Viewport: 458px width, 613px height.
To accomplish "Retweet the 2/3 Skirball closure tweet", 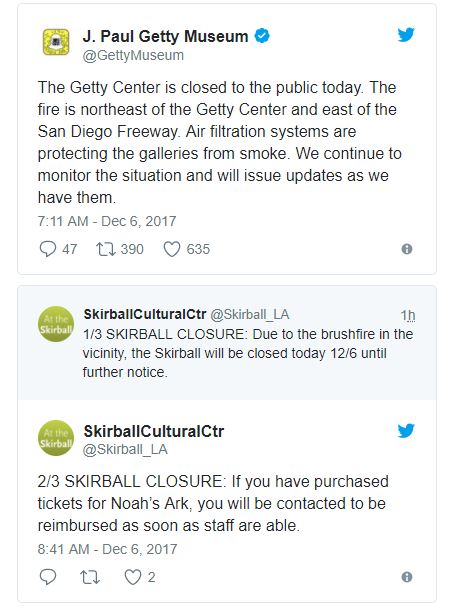I will (x=90, y=577).
